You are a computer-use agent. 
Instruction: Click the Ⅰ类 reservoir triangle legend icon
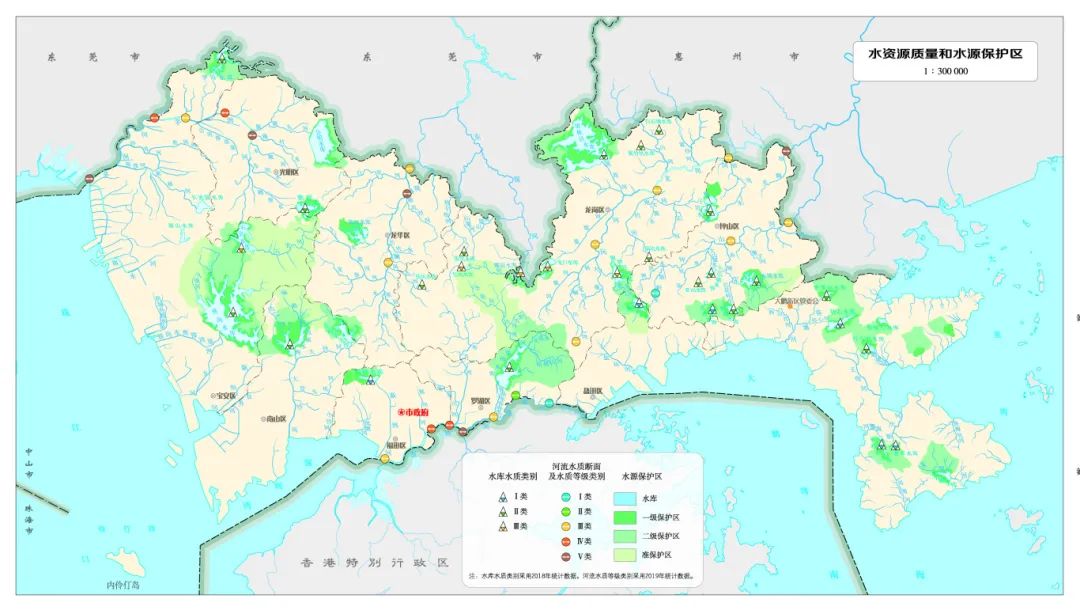[503, 496]
